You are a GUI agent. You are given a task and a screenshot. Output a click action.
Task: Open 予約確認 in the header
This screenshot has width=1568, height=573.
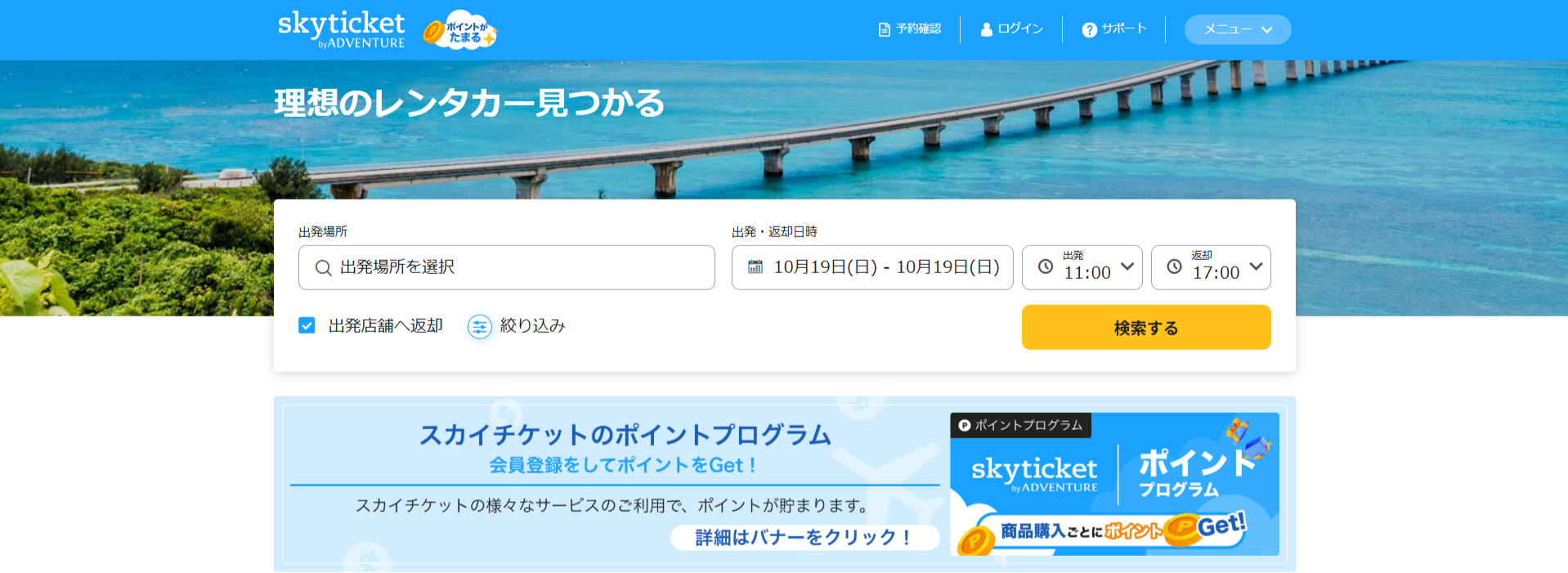(918, 29)
